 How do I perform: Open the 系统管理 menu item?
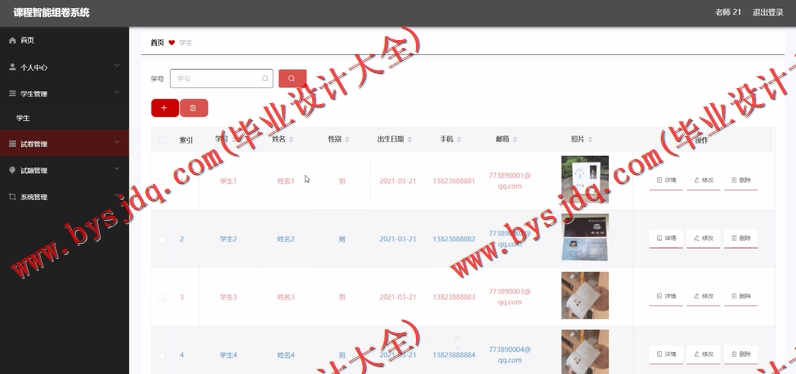64,197
